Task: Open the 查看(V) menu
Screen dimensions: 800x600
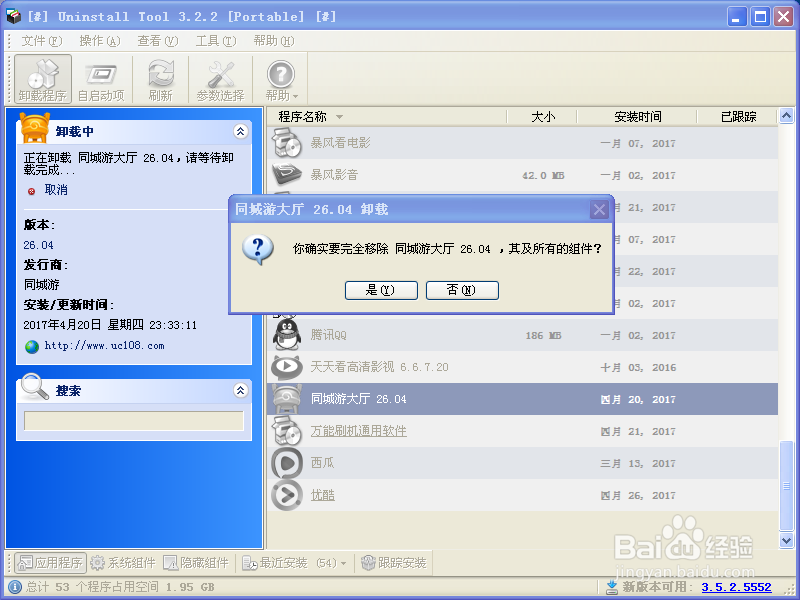Action: 158,41
